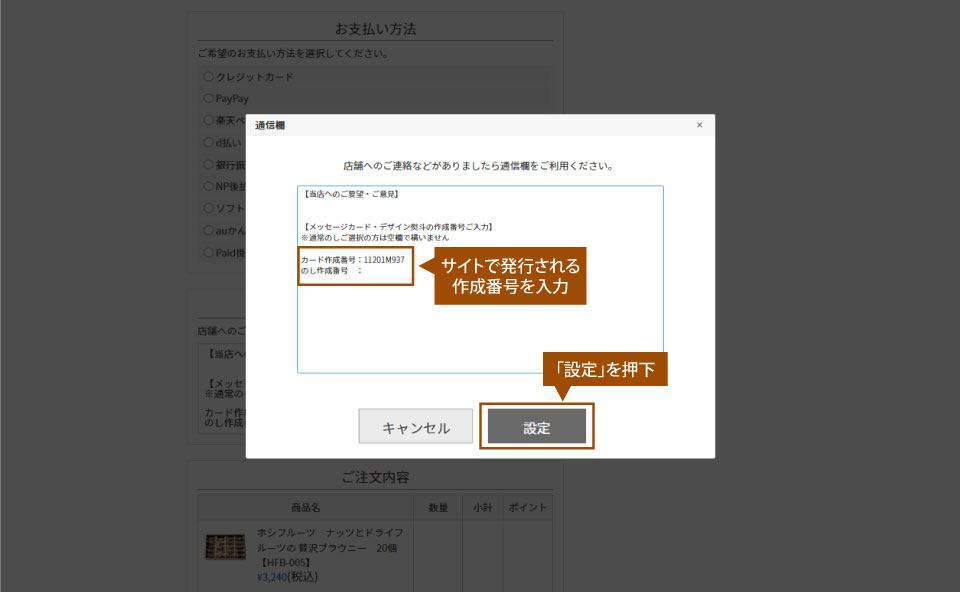Image resolution: width=960 pixels, height=592 pixels.
Task: Choose the ソフトバンク payment radio button
Action: tap(208, 208)
